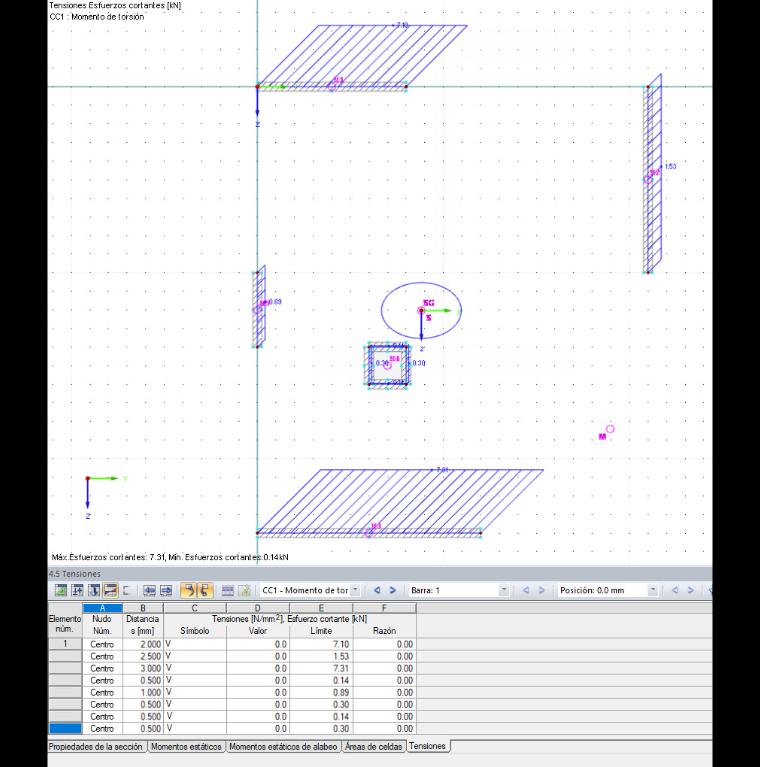Click column header E in the table
The width and height of the screenshot is (760, 767).
click(321, 608)
